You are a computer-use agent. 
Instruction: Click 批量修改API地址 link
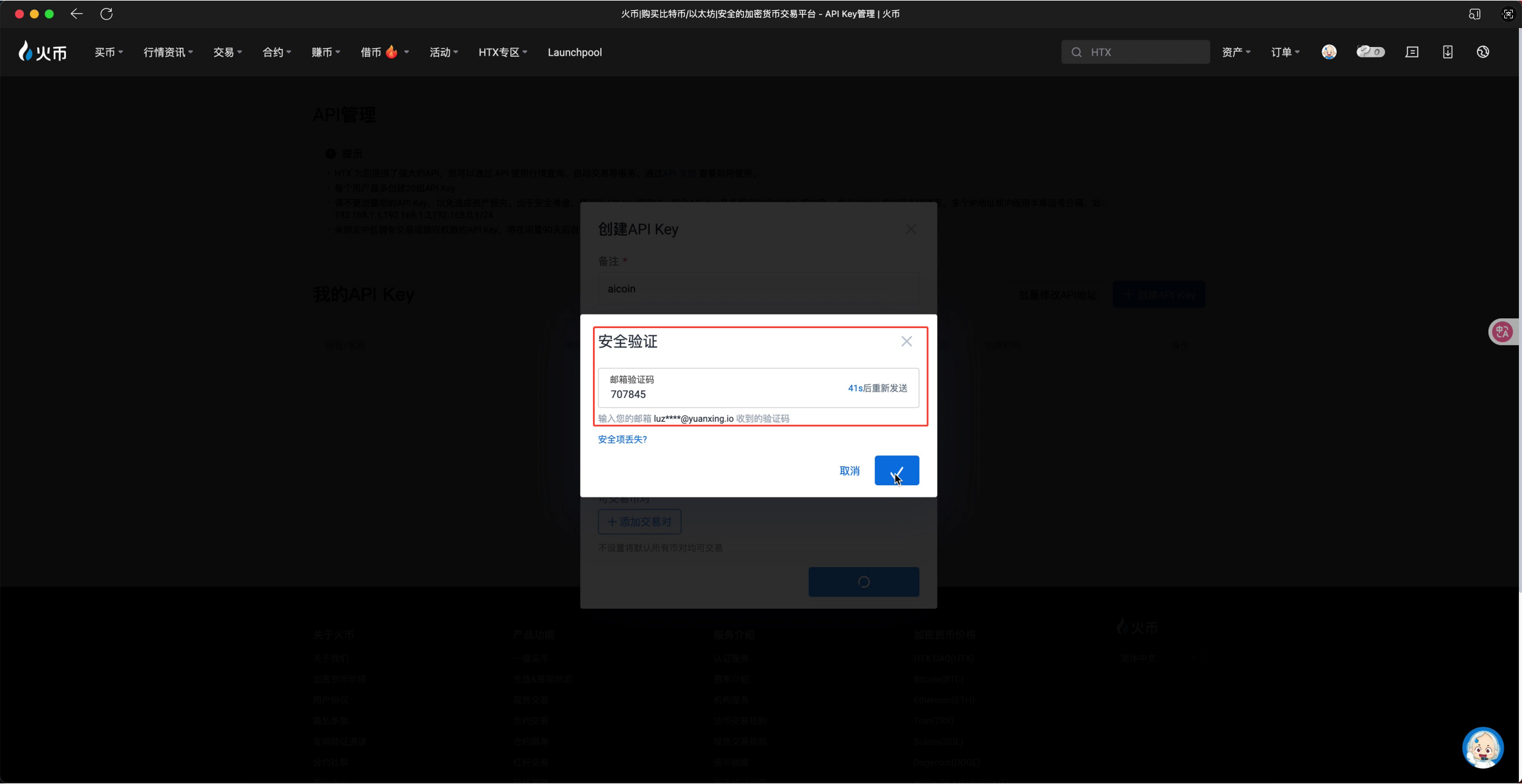[x=1057, y=295]
